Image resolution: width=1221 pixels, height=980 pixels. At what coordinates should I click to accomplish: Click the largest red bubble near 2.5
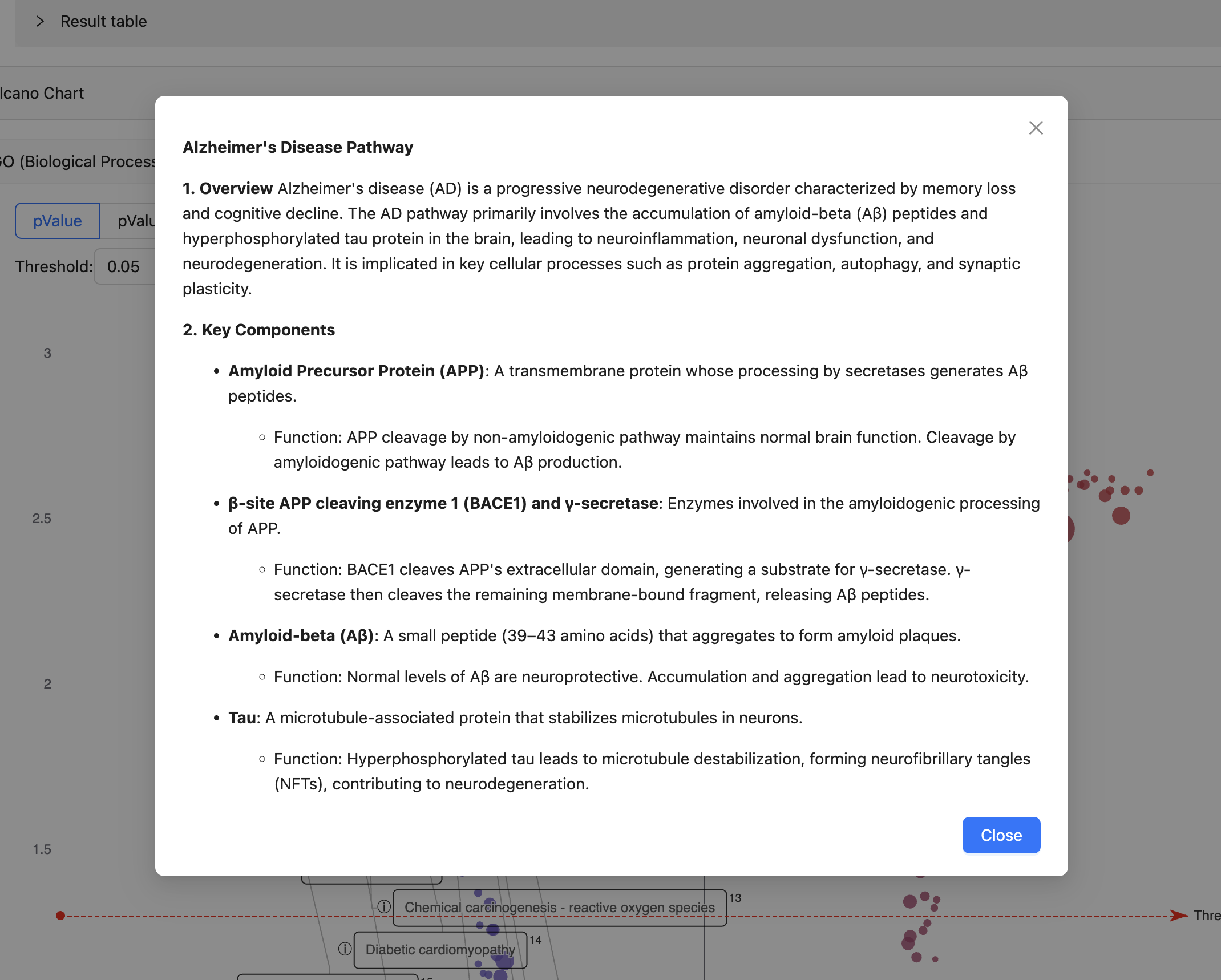(x=1121, y=516)
